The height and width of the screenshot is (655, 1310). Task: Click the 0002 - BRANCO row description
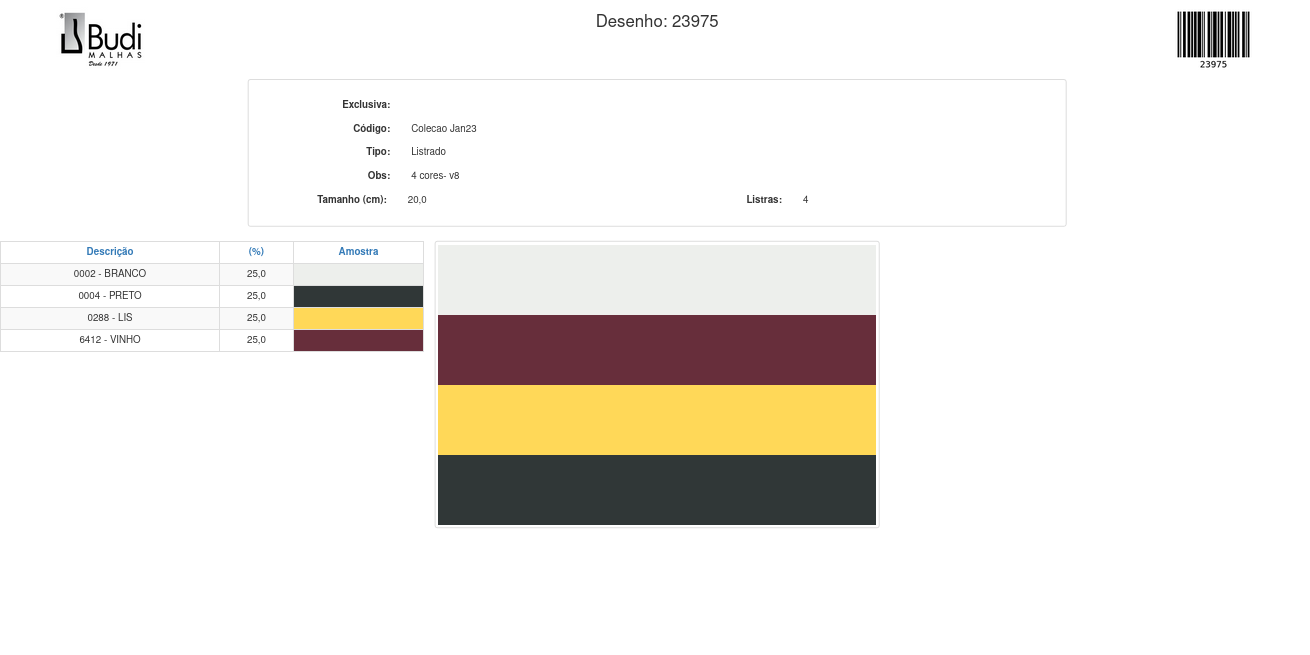point(110,274)
